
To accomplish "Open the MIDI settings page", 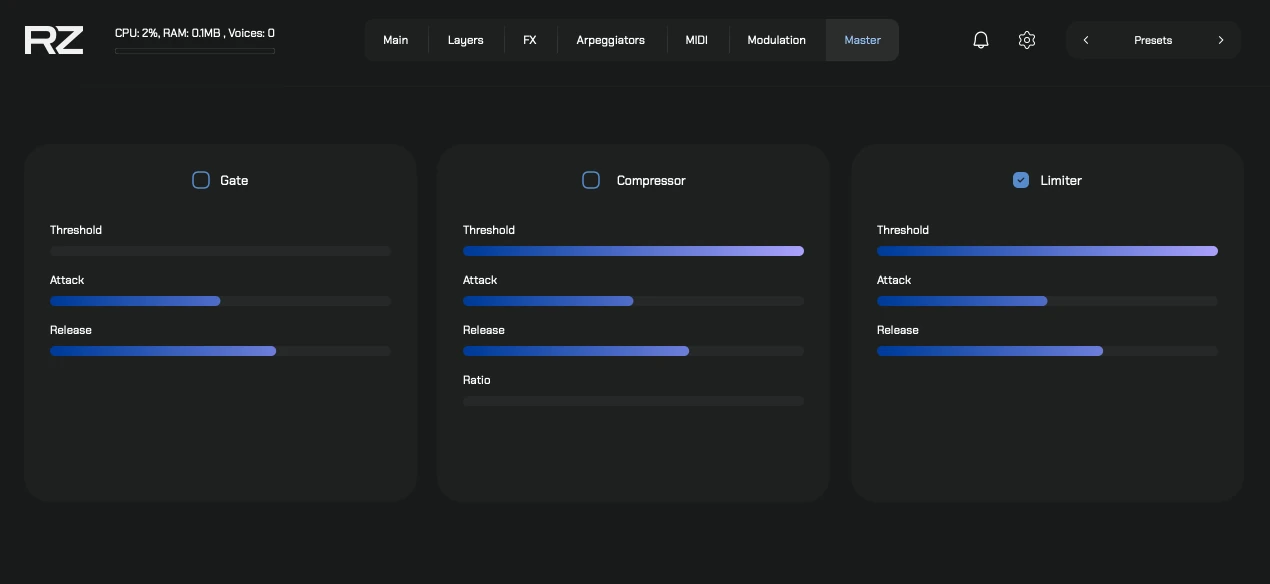I will click(x=696, y=40).
